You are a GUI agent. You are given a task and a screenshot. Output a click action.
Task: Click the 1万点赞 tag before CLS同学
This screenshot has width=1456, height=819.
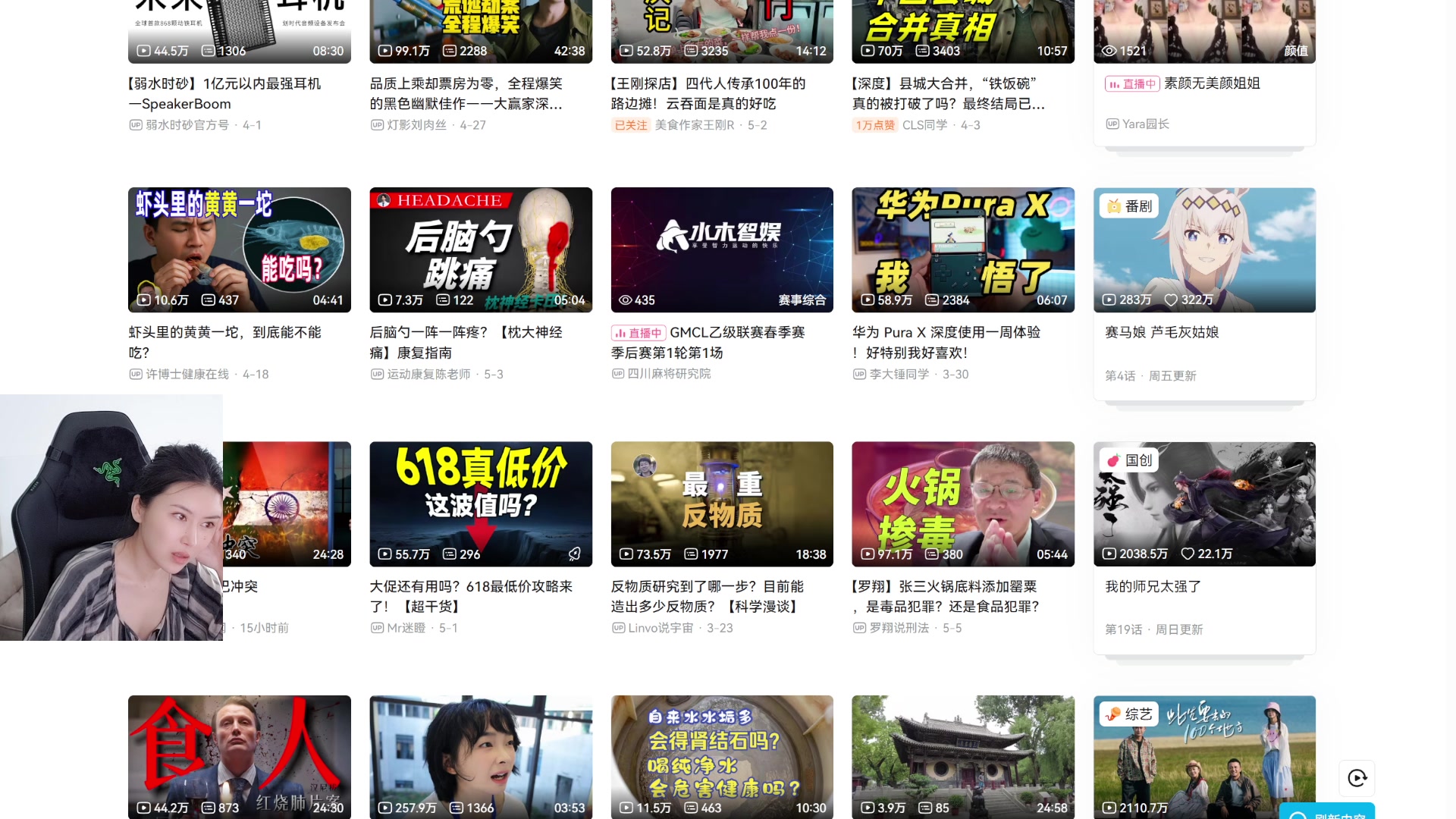pyautogui.click(x=875, y=125)
